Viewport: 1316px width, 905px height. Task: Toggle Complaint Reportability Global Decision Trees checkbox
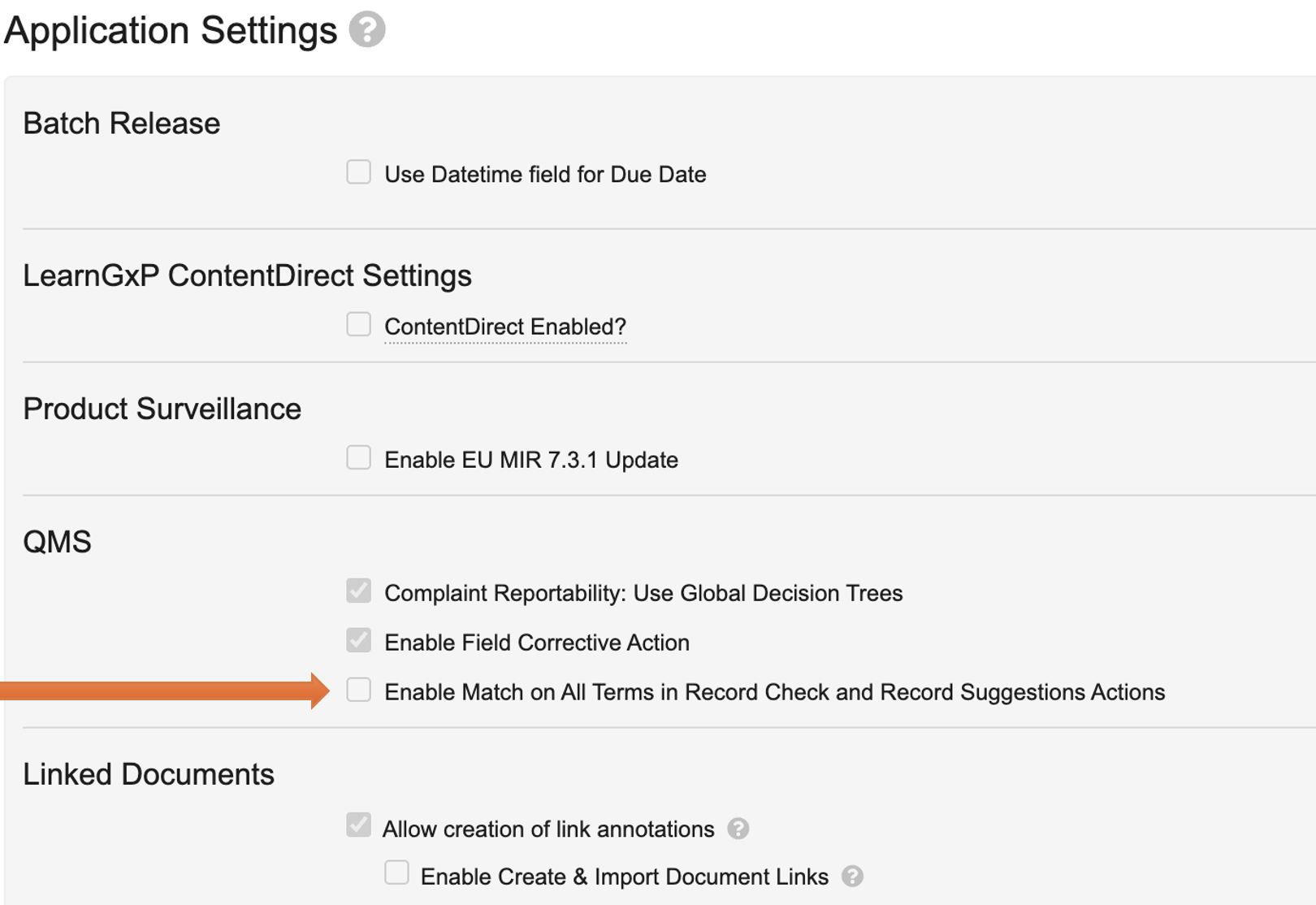pos(358,591)
